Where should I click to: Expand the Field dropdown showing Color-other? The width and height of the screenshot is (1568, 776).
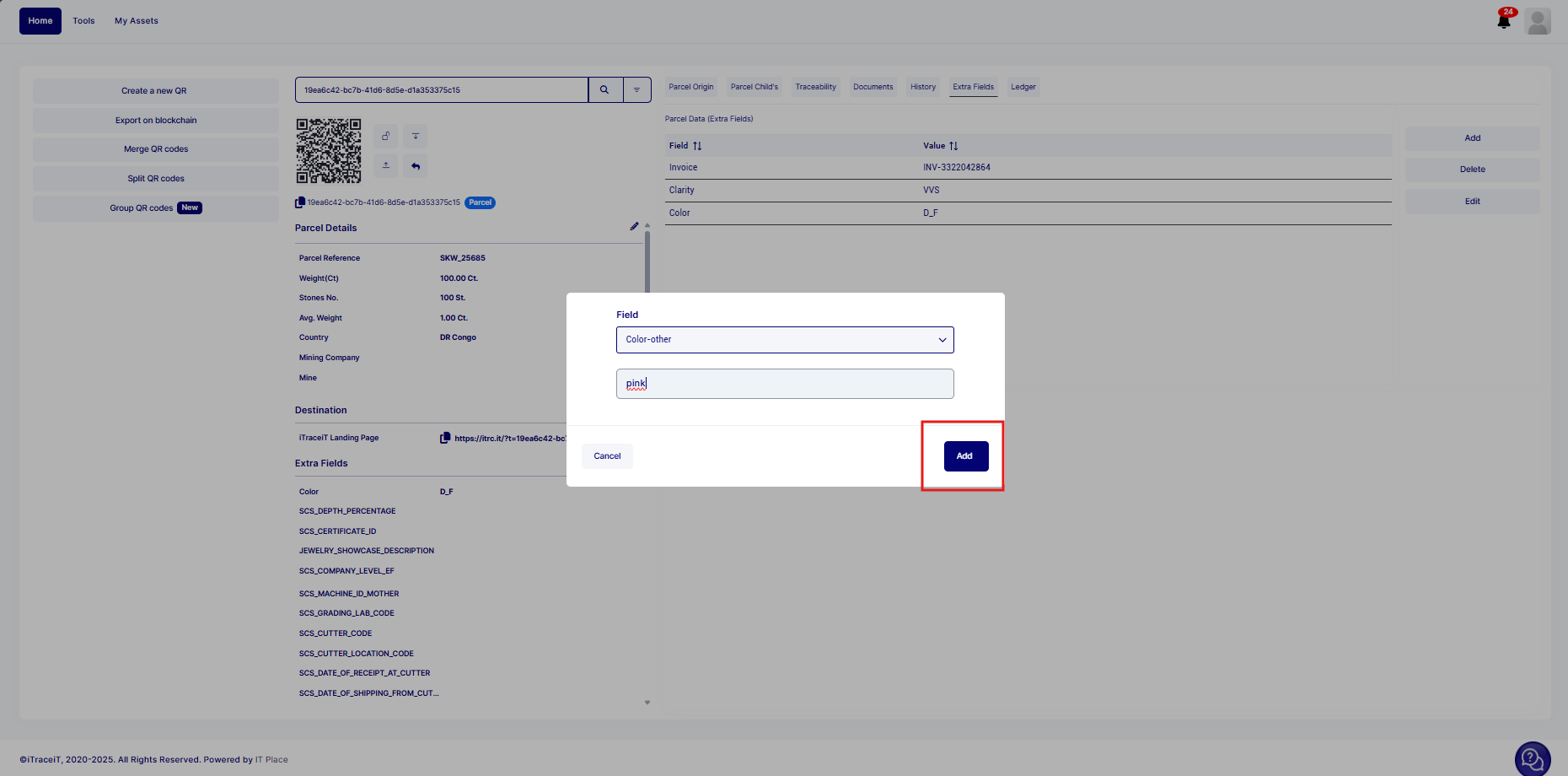(785, 340)
